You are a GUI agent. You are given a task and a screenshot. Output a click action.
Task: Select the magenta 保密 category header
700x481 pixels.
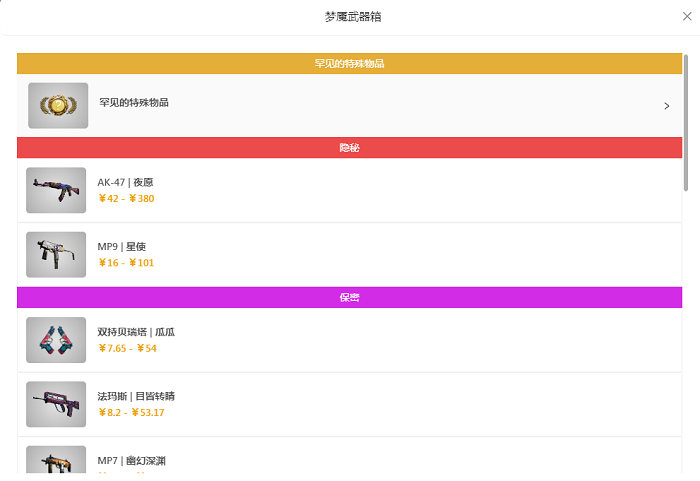pos(350,297)
